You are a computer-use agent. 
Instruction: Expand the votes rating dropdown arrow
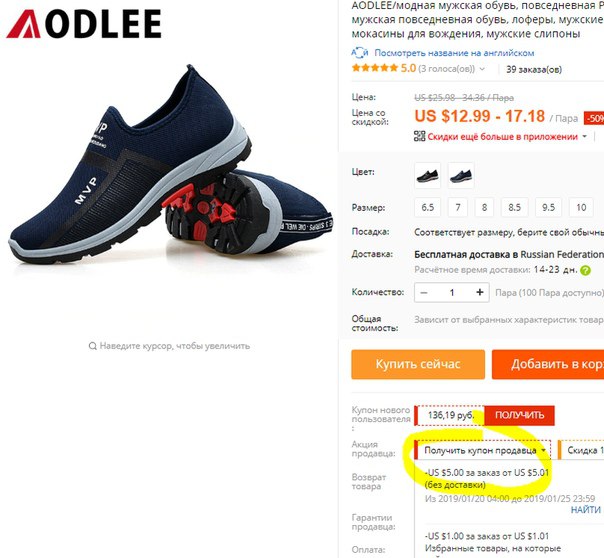(482, 69)
